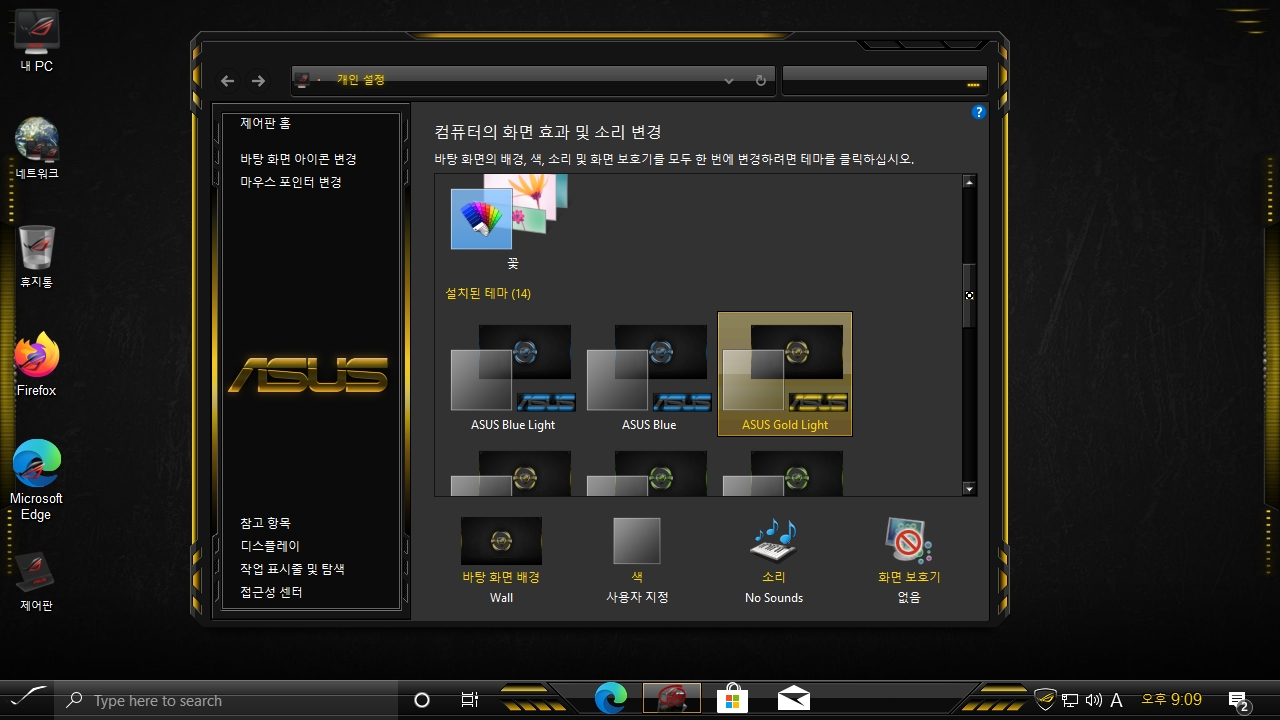1280x720 pixels.
Task: Select the ASUS Gold Light theme
Action: (785, 374)
